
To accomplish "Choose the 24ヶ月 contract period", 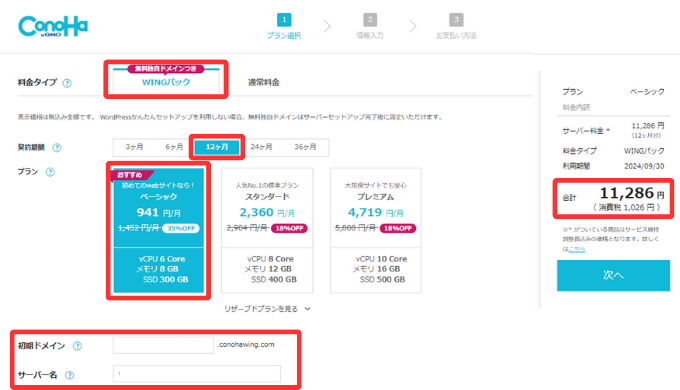I will pyautogui.click(x=261, y=147).
